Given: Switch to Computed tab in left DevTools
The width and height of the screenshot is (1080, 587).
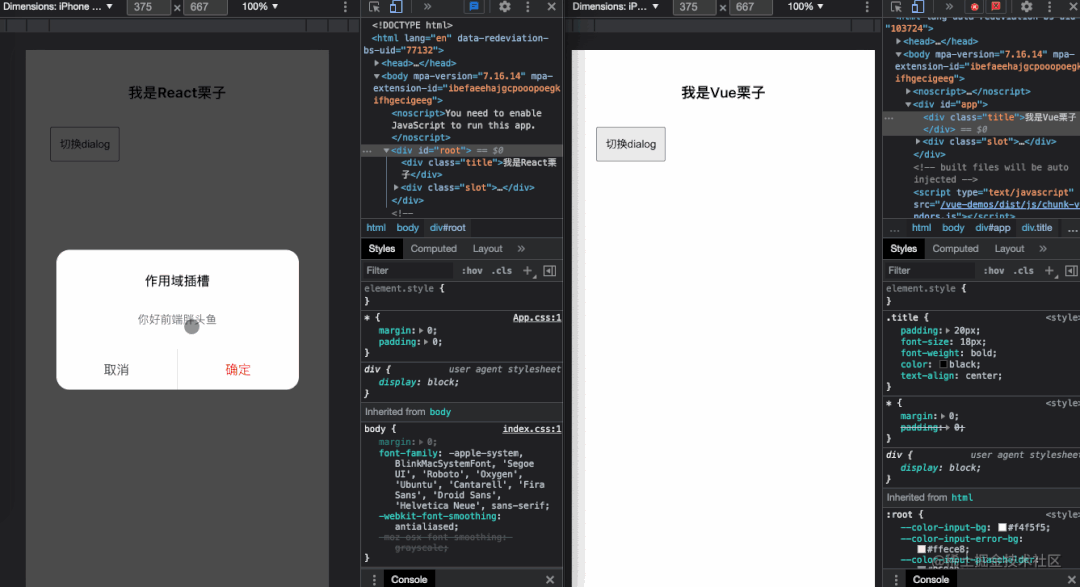Looking at the screenshot, I should (x=433, y=249).
